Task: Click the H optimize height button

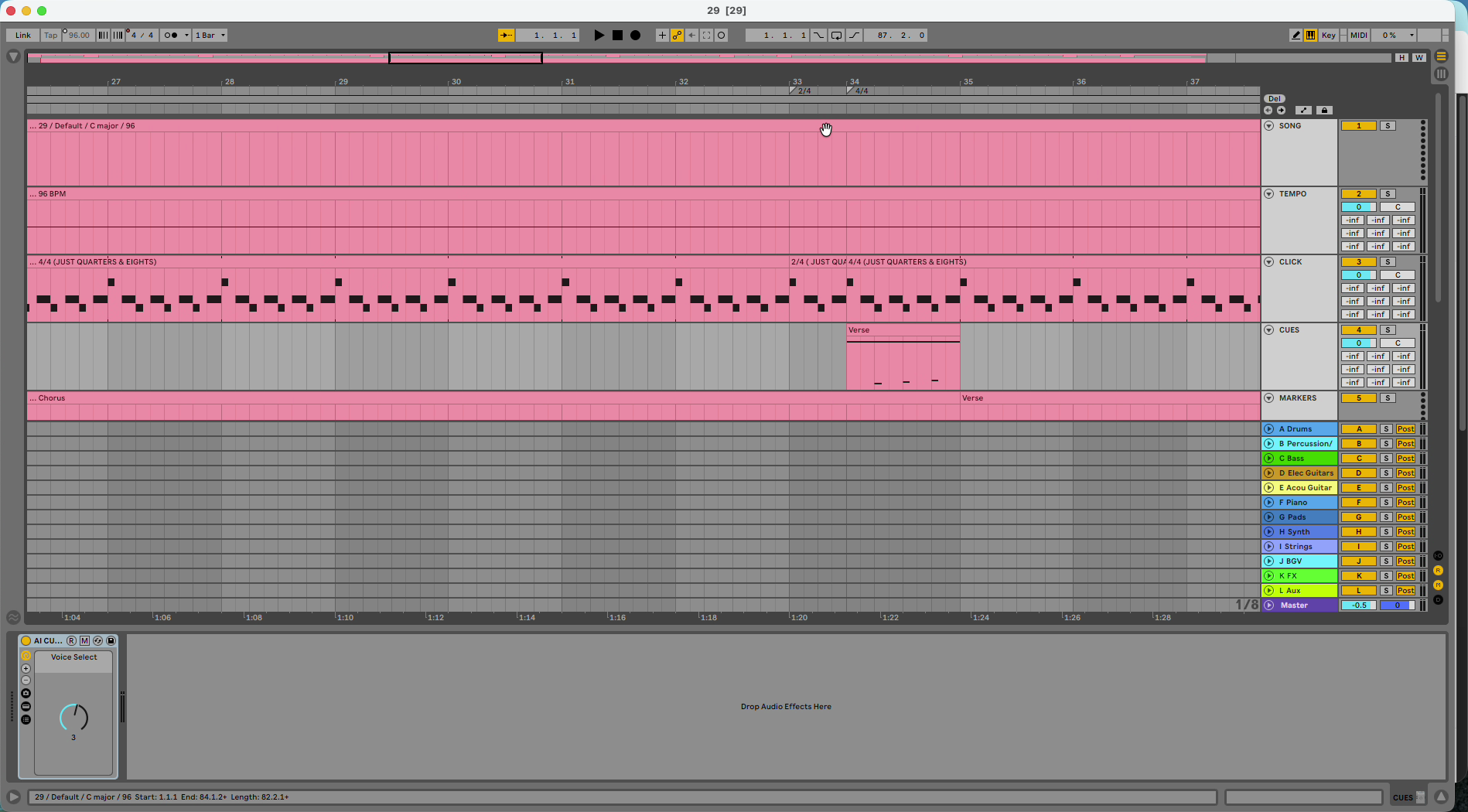Action: (x=1401, y=58)
